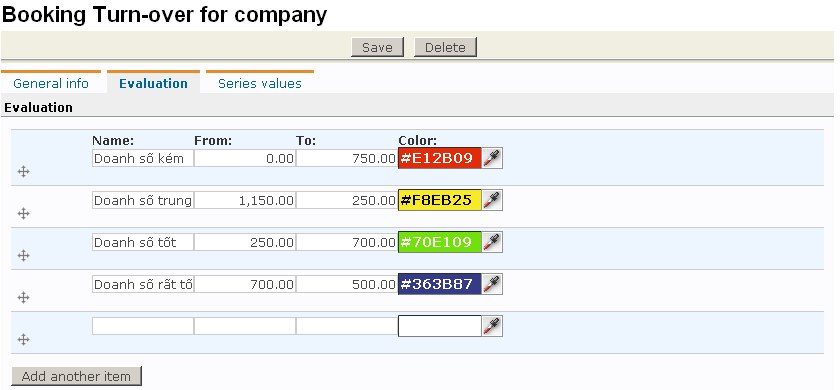Image resolution: width=840 pixels, height=390 pixels.
Task: Open the Series values tab
Action: click(x=260, y=83)
